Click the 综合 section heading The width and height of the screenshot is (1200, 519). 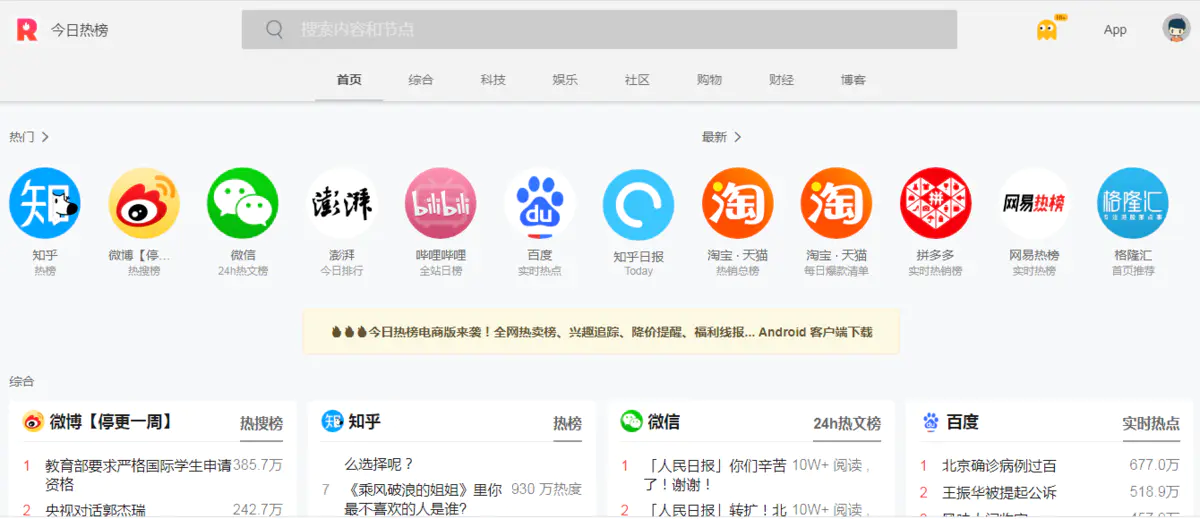(21, 381)
